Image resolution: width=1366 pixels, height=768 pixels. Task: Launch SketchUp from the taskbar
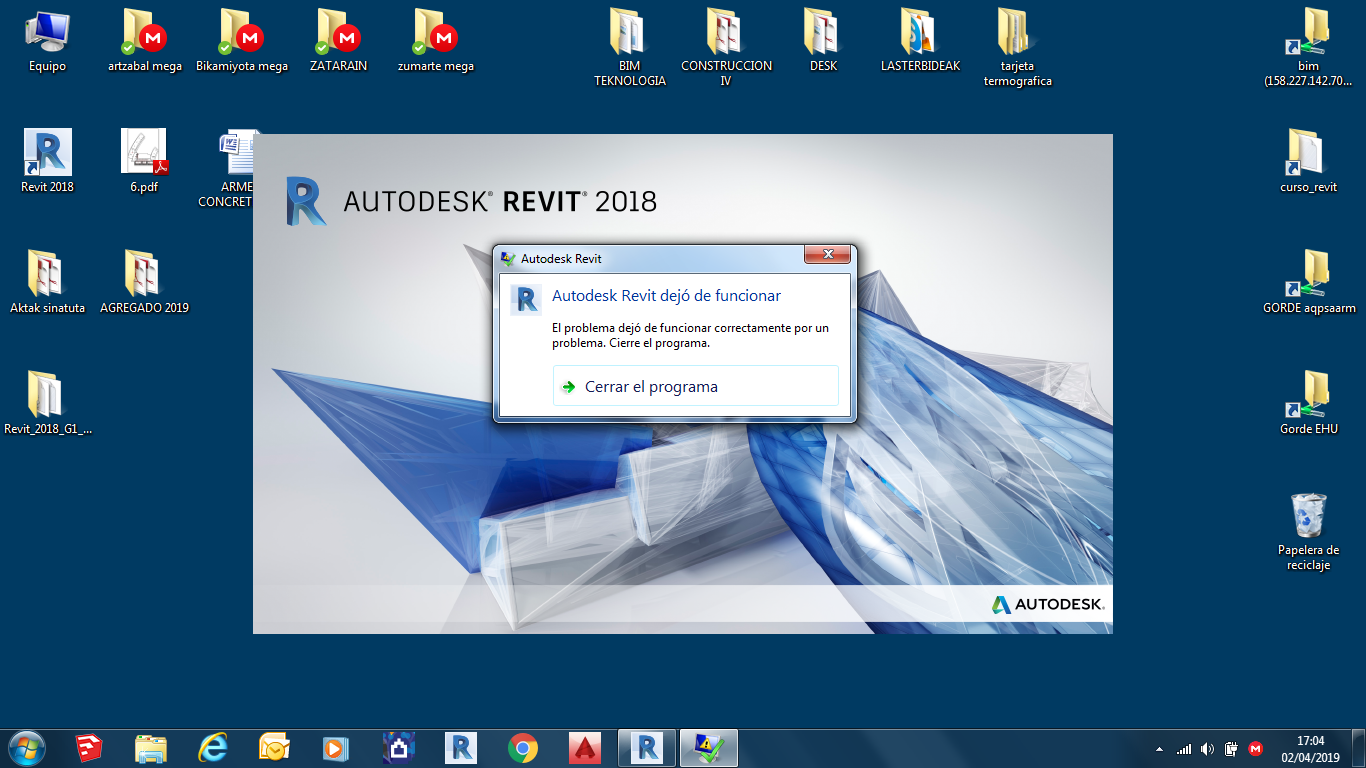point(89,747)
